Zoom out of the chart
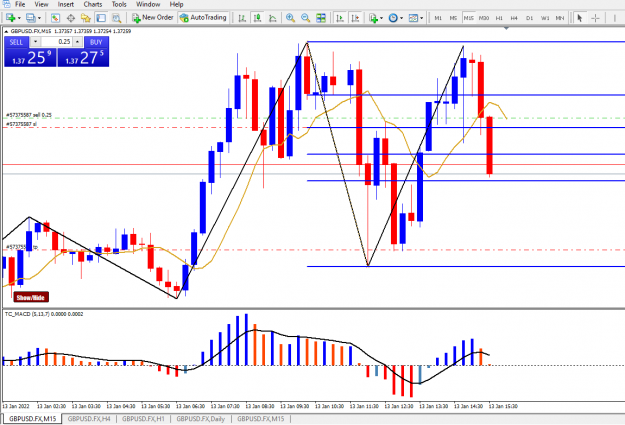This screenshot has height=425, width=625. 305,18
